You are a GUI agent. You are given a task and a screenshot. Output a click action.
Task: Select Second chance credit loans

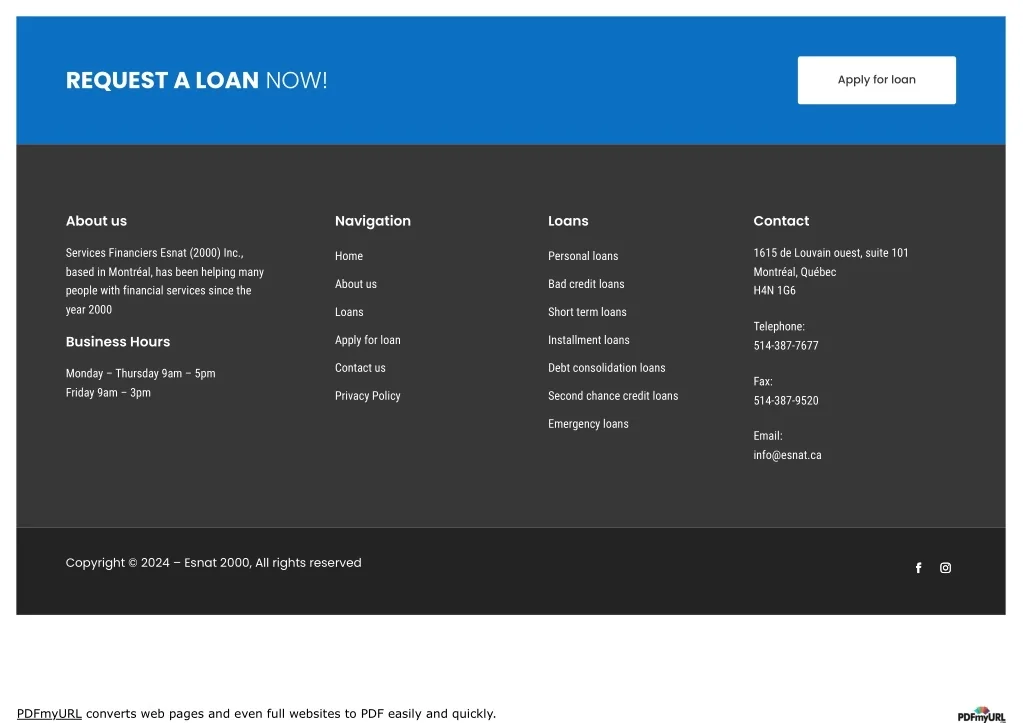coord(613,396)
